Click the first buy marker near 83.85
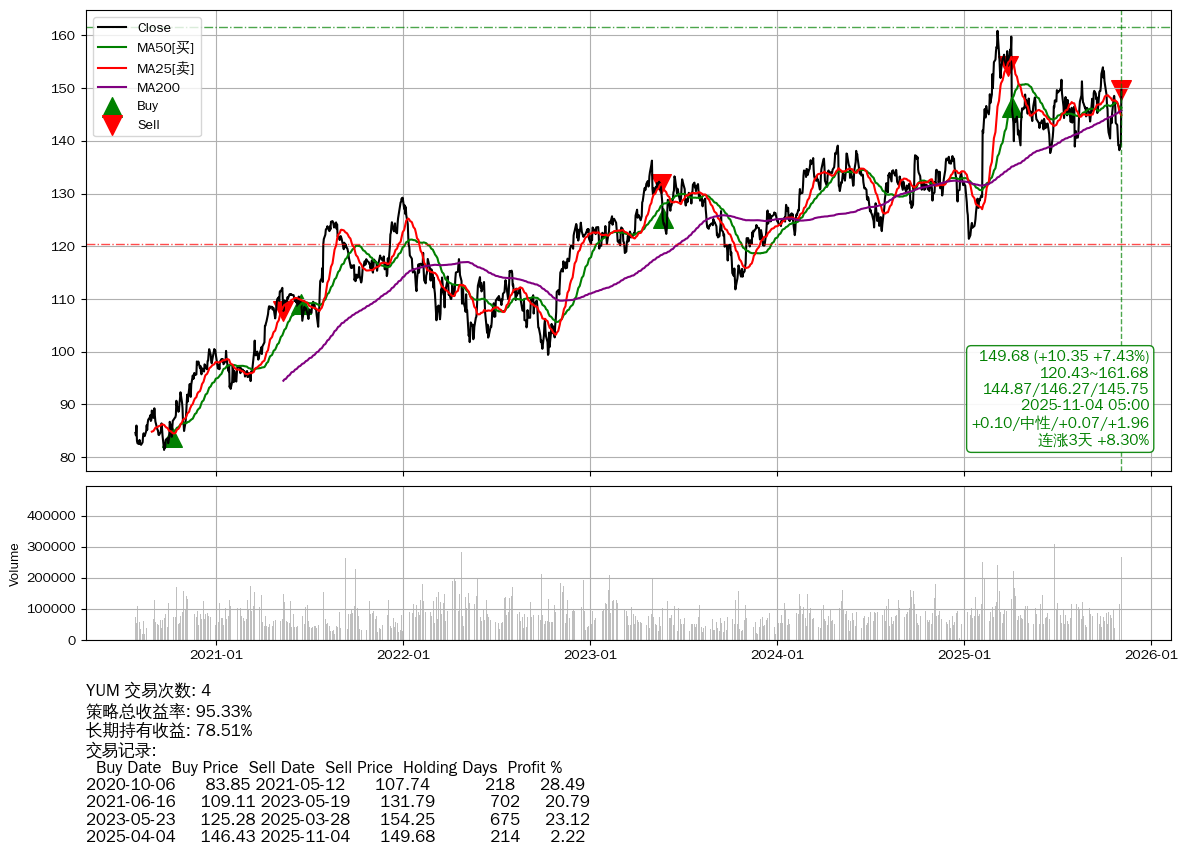1188x855 pixels. 172,437
